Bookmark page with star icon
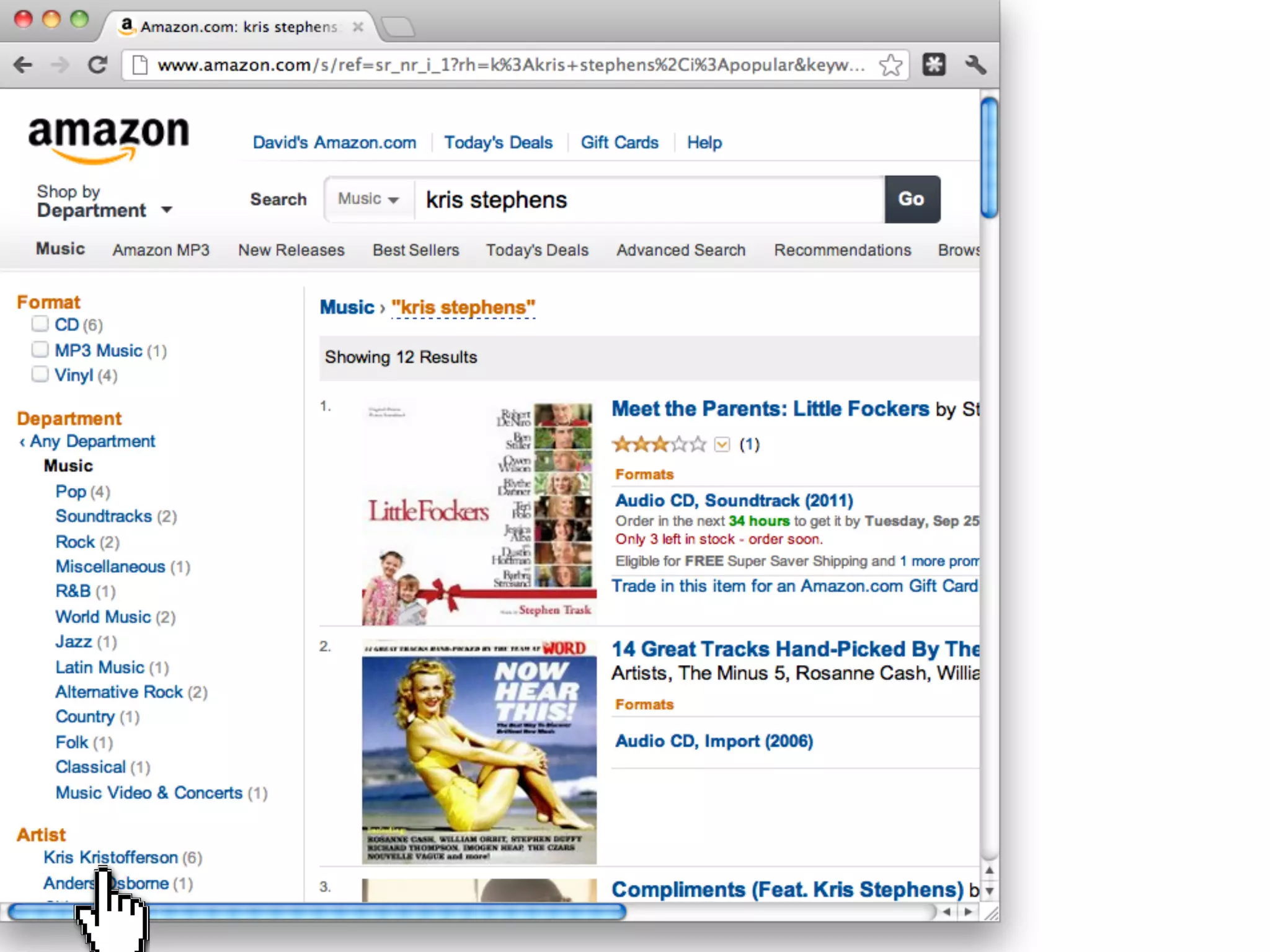 (x=890, y=64)
